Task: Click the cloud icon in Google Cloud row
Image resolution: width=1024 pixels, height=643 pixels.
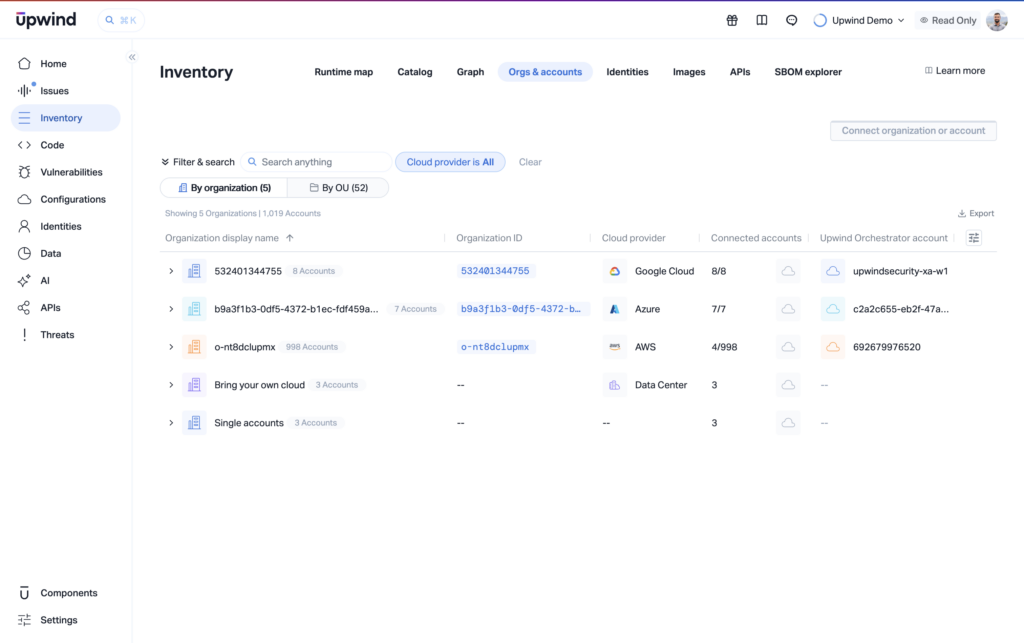Action: pos(788,271)
